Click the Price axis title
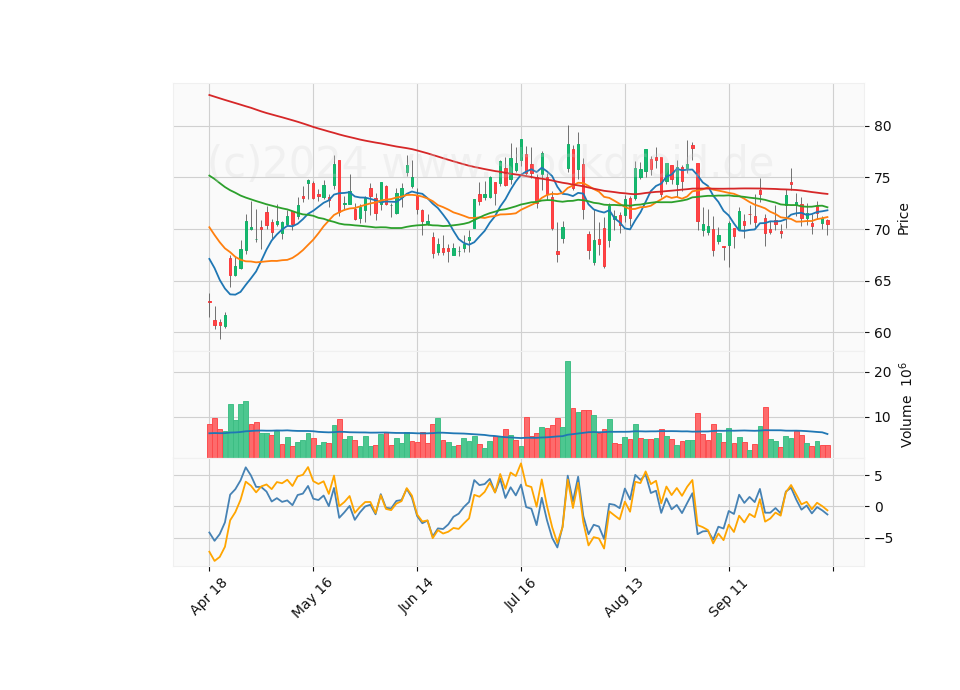The height and width of the screenshot is (690, 960). (x=903, y=219)
